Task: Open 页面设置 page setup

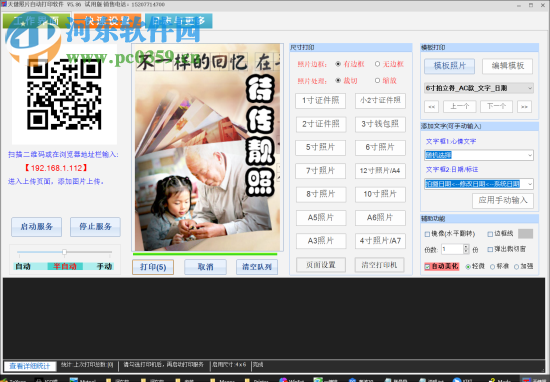Action: pyautogui.click(x=321, y=265)
